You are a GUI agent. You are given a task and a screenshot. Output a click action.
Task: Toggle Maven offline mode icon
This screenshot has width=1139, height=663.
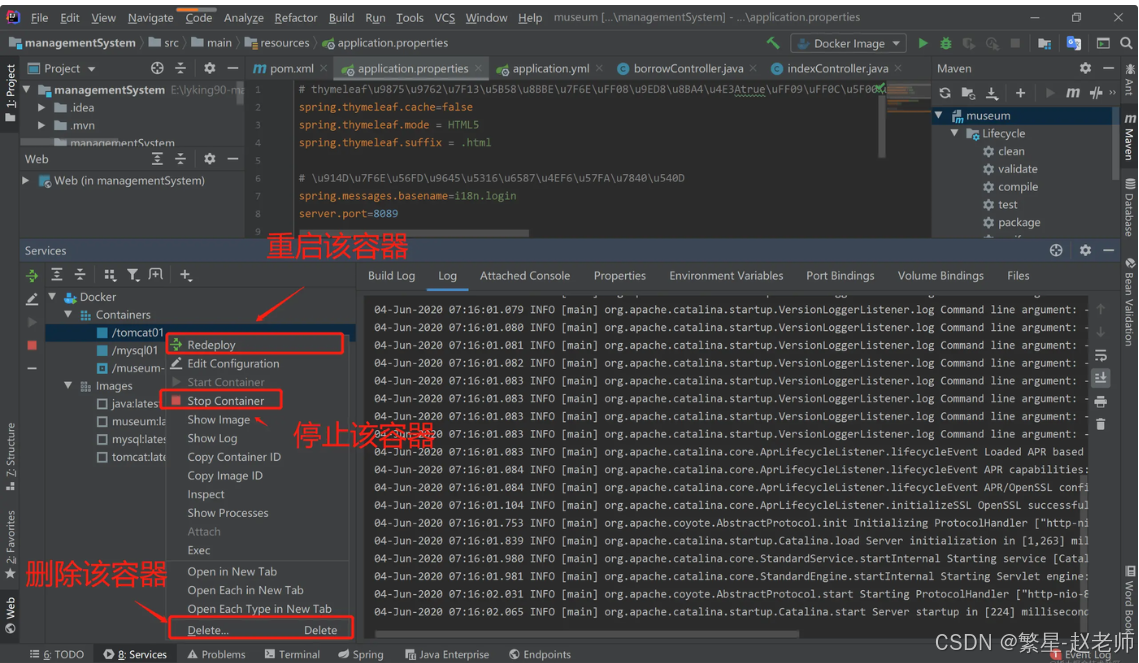(1096, 93)
